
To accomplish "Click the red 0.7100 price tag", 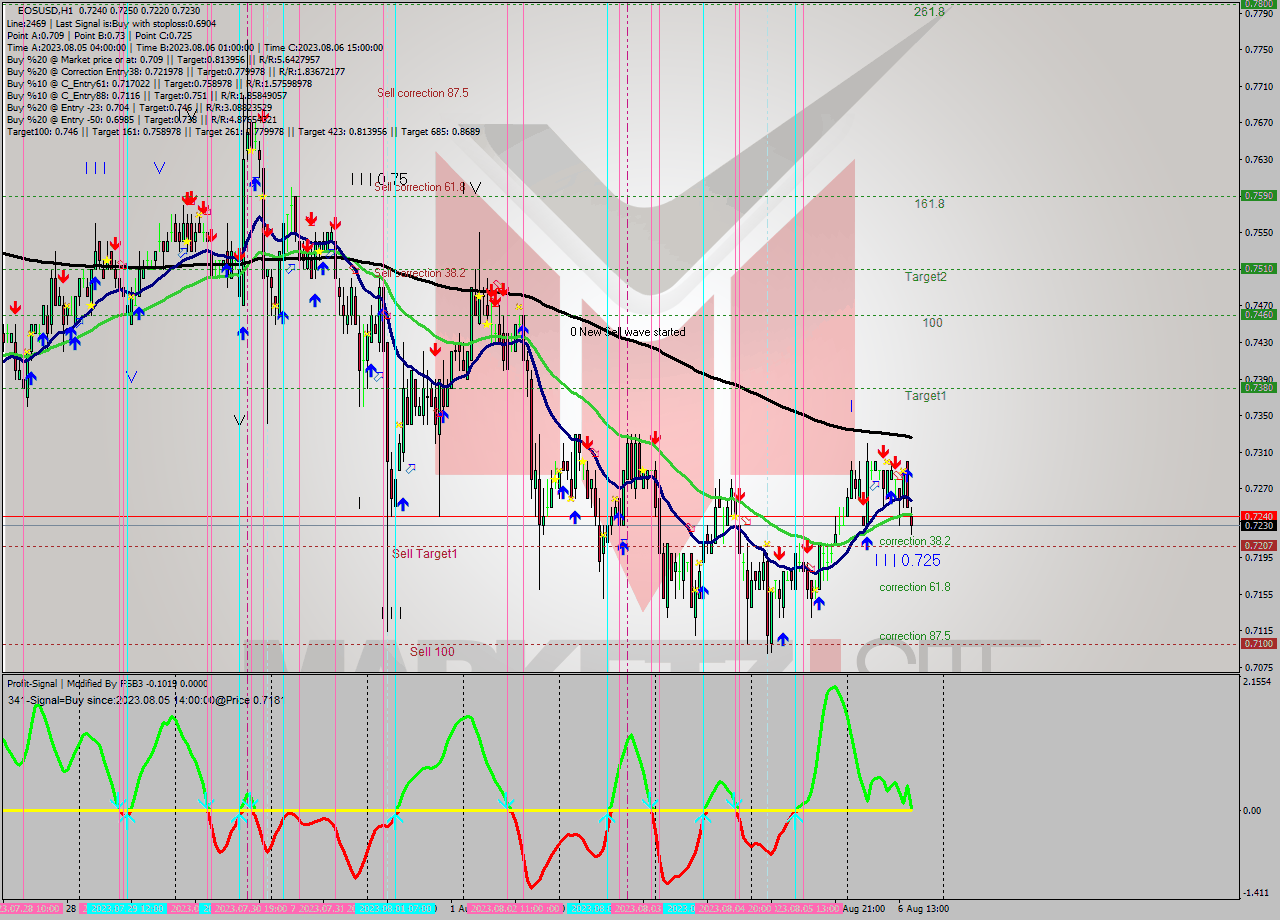I will pyautogui.click(x=1258, y=643).
